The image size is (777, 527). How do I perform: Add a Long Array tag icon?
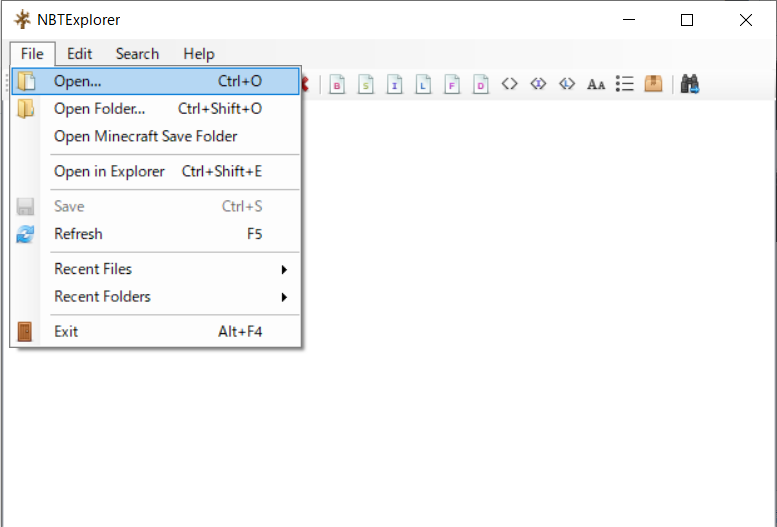(x=567, y=84)
